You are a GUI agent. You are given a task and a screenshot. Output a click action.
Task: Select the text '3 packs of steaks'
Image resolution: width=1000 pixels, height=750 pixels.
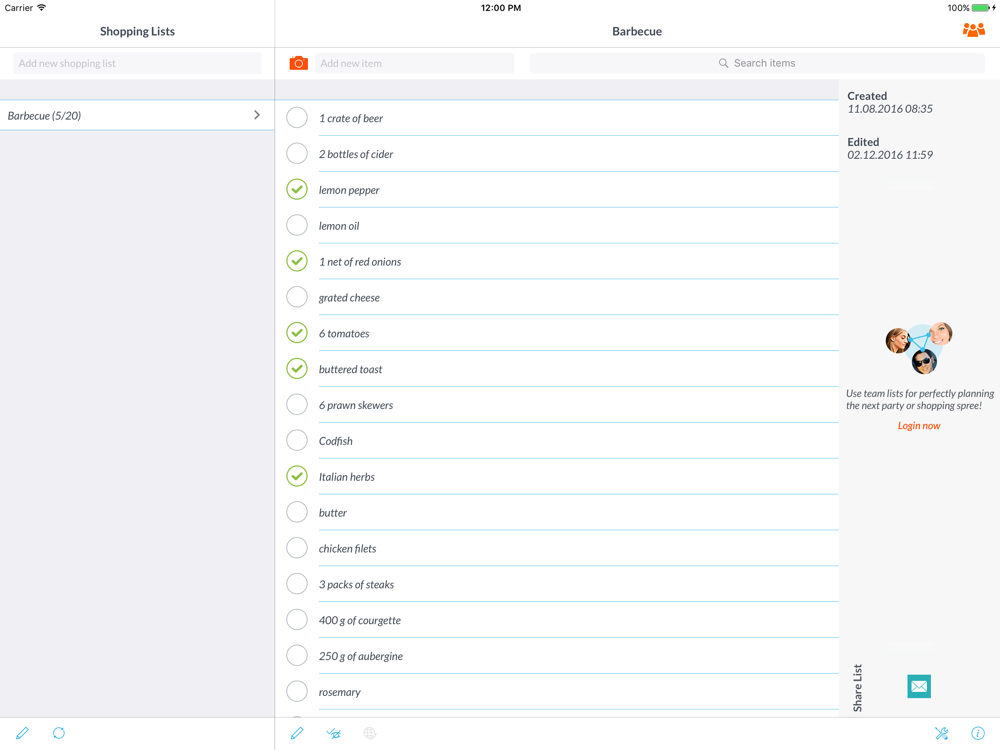(356, 584)
